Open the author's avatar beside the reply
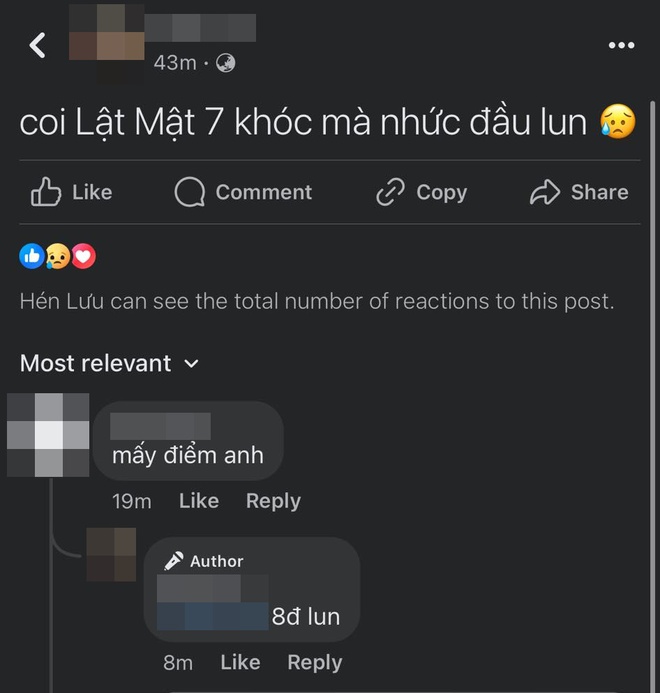 coord(111,554)
